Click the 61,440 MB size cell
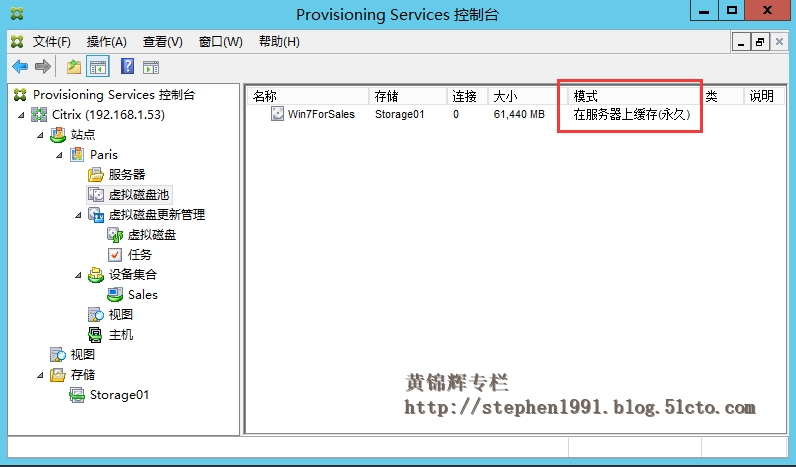The width and height of the screenshot is (796, 467). tap(519, 114)
